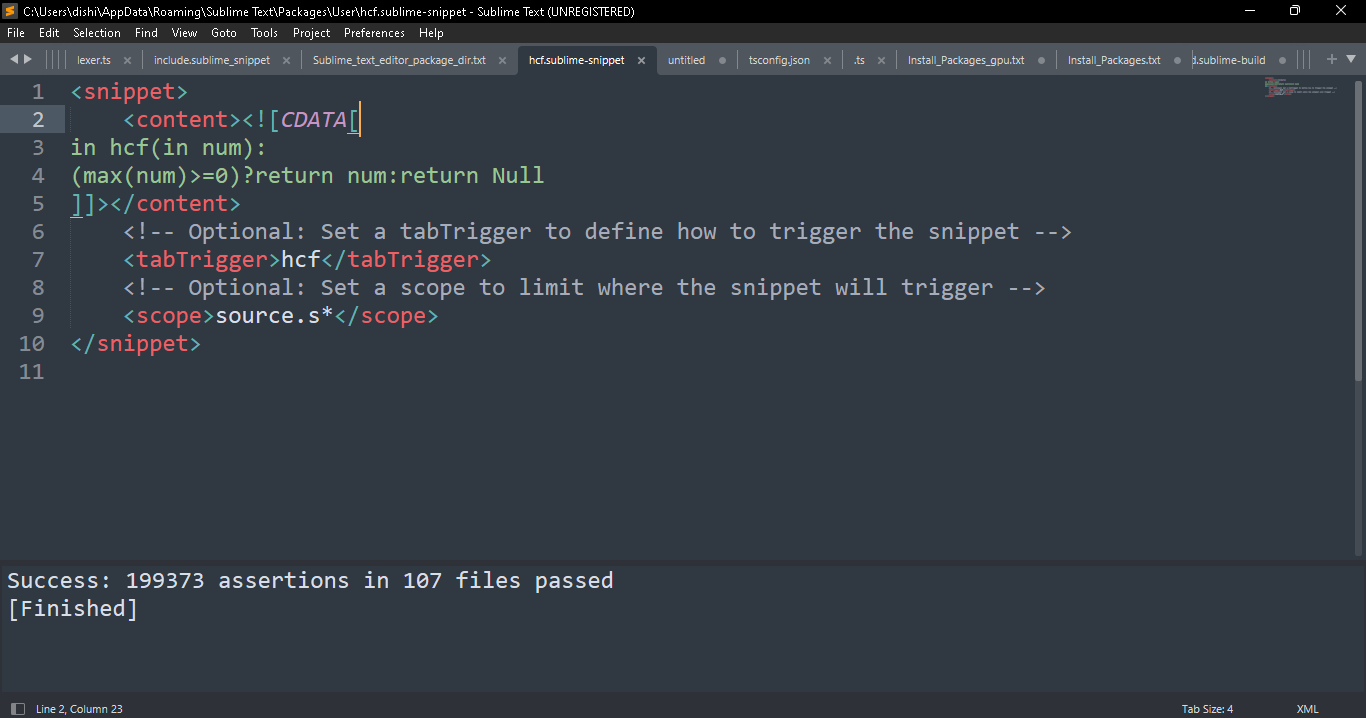
Task: Click line number 1 in the gutter
Action: pyautogui.click(x=38, y=92)
